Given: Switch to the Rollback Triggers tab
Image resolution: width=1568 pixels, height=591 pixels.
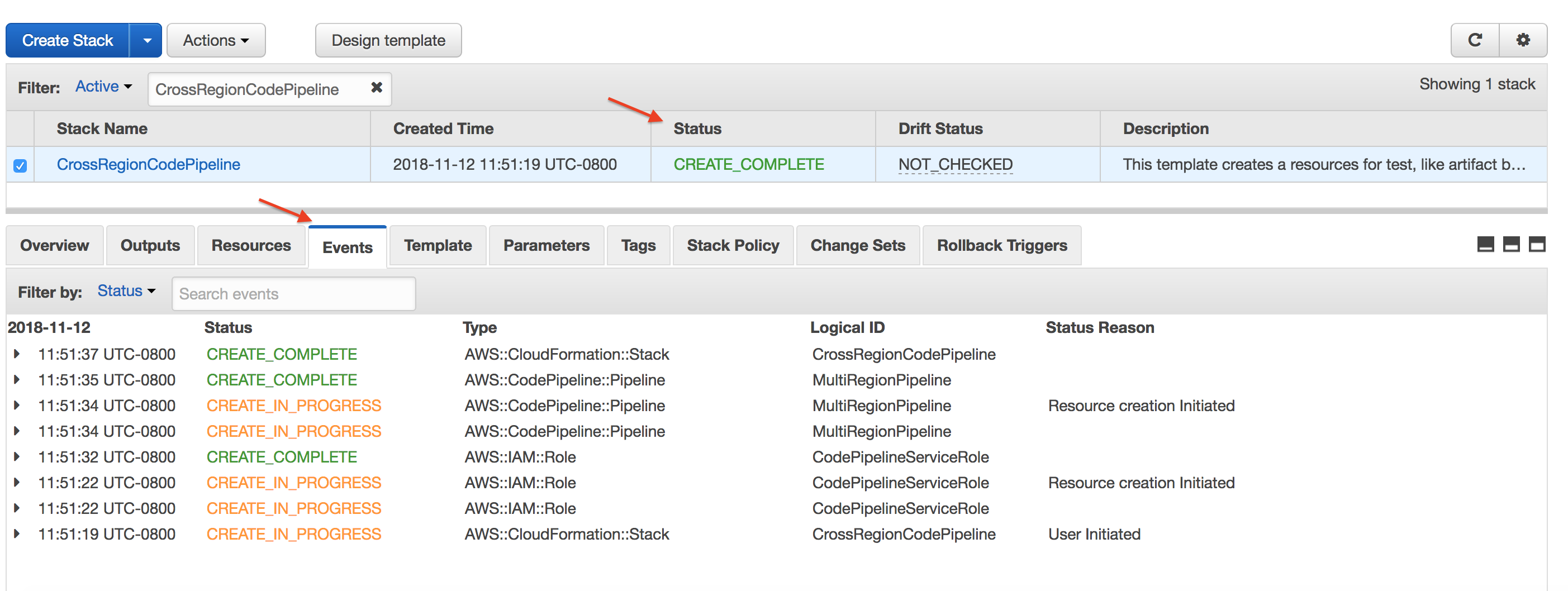Looking at the screenshot, I should (1001, 245).
